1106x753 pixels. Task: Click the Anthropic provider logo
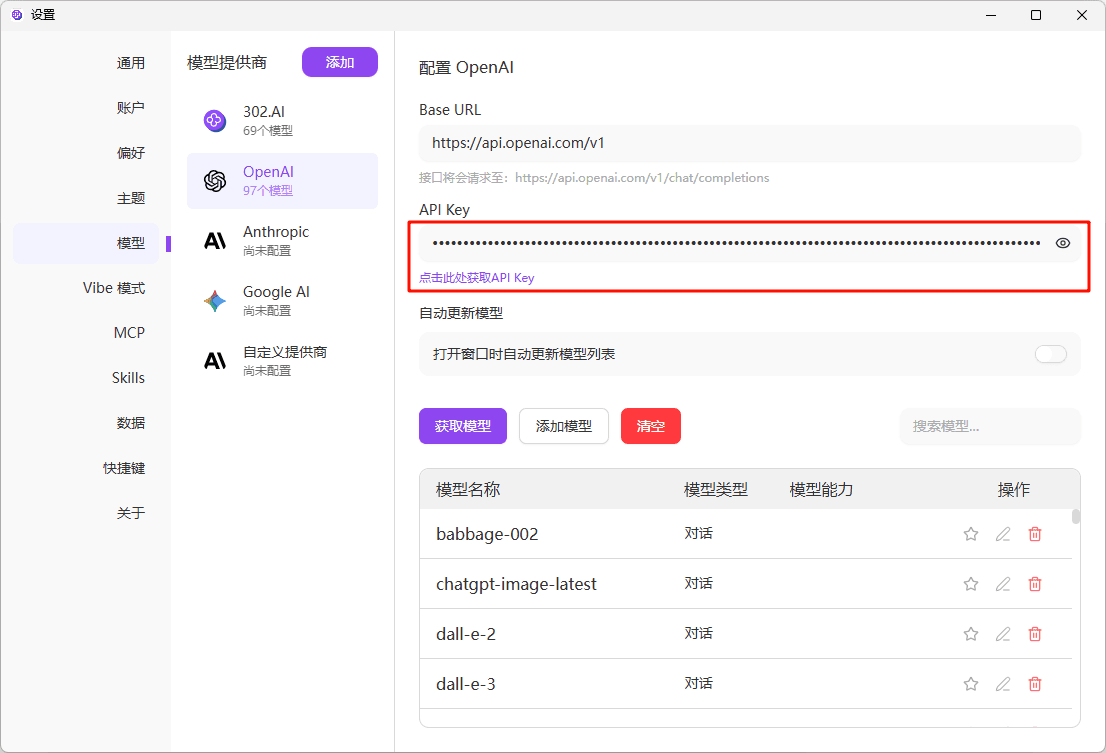pos(215,241)
